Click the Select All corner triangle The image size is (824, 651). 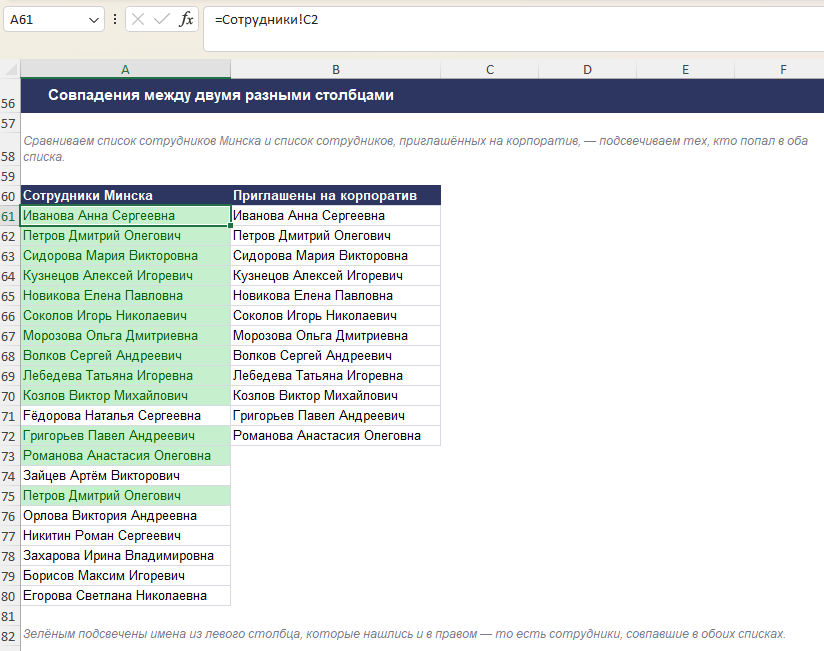click(11, 69)
